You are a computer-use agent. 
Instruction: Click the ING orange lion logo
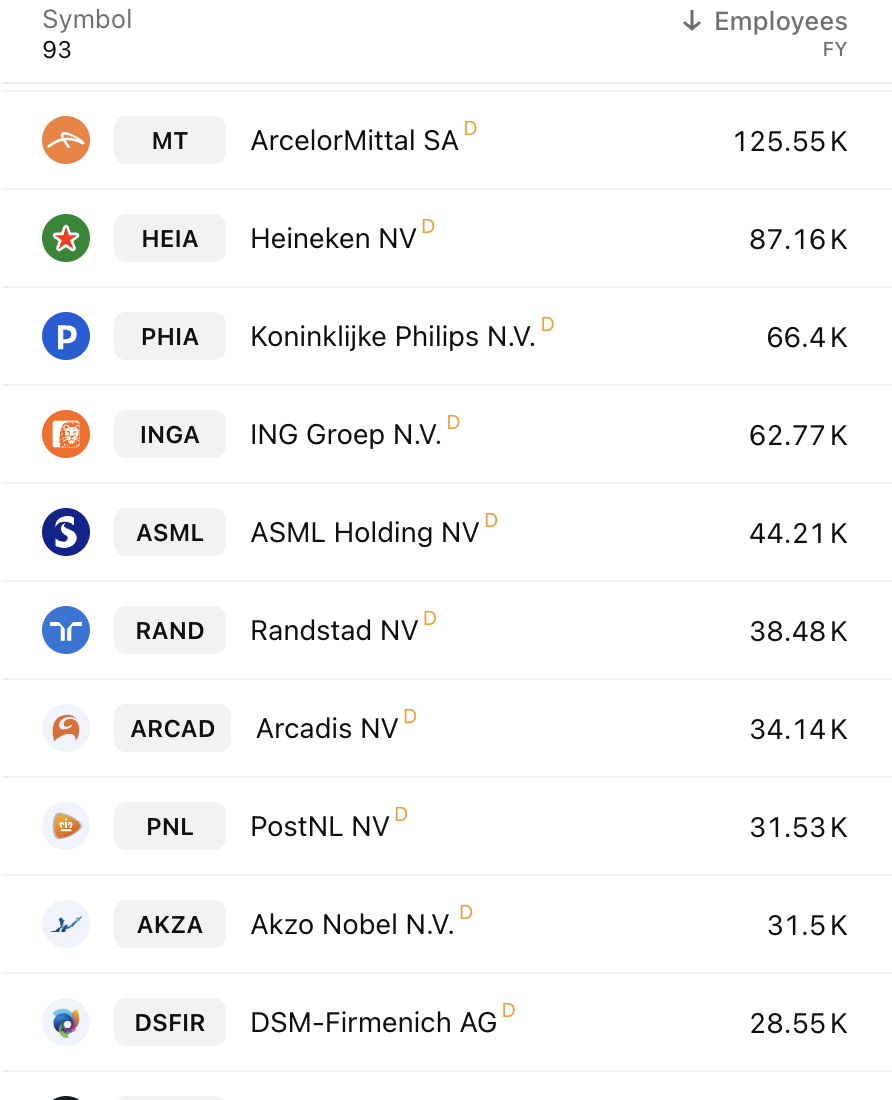[x=66, y=434]
